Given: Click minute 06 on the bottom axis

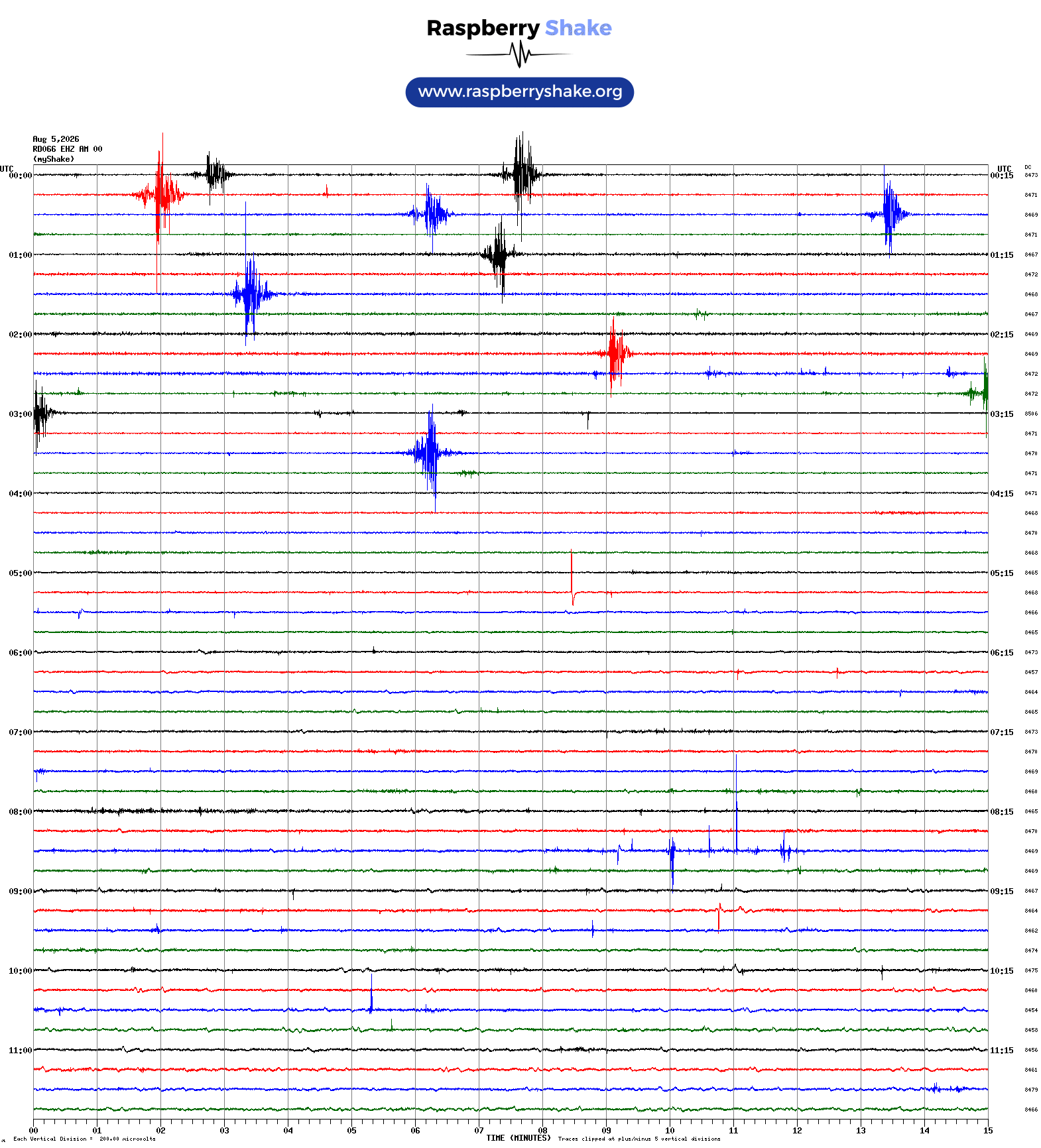Looking at the screenshot, I should [x=415, y=1131].
